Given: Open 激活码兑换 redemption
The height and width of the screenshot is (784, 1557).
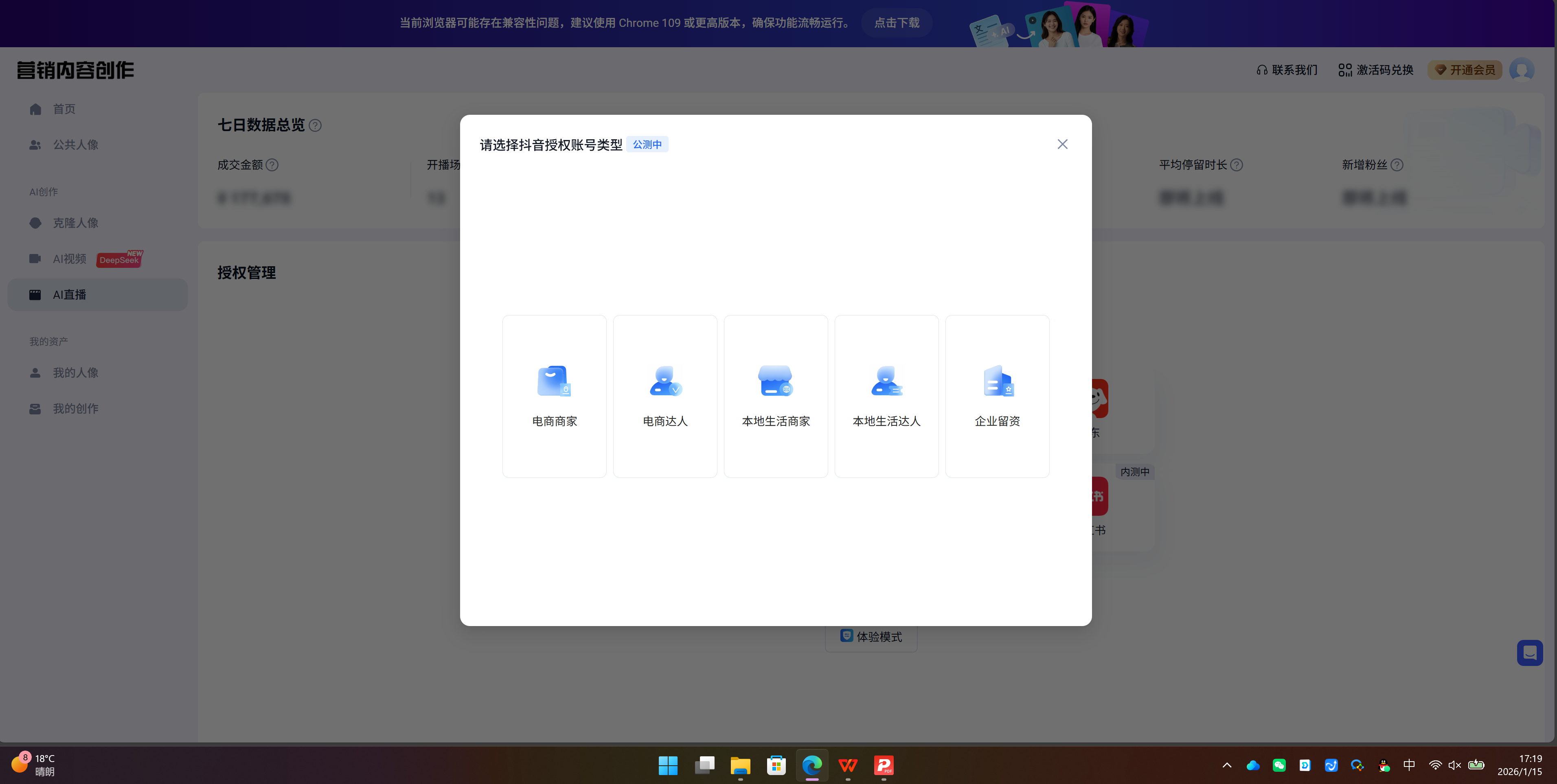Looking at the screenshot, I should pyautogui.click(x=1376, y=70).
